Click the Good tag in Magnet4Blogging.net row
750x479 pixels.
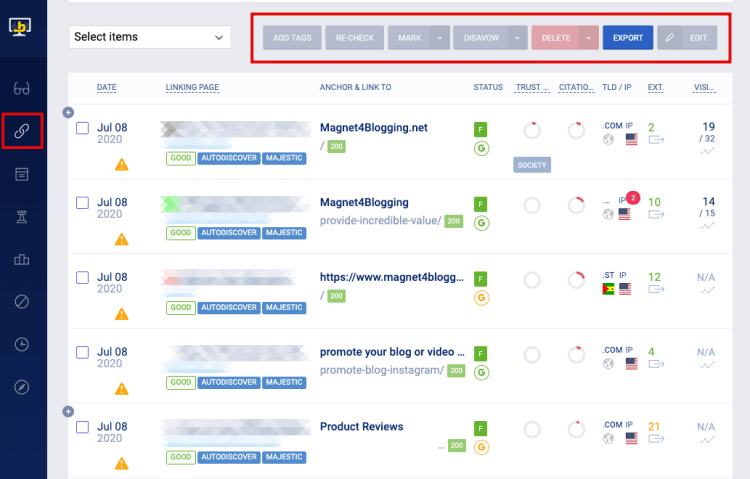(180, 158)
